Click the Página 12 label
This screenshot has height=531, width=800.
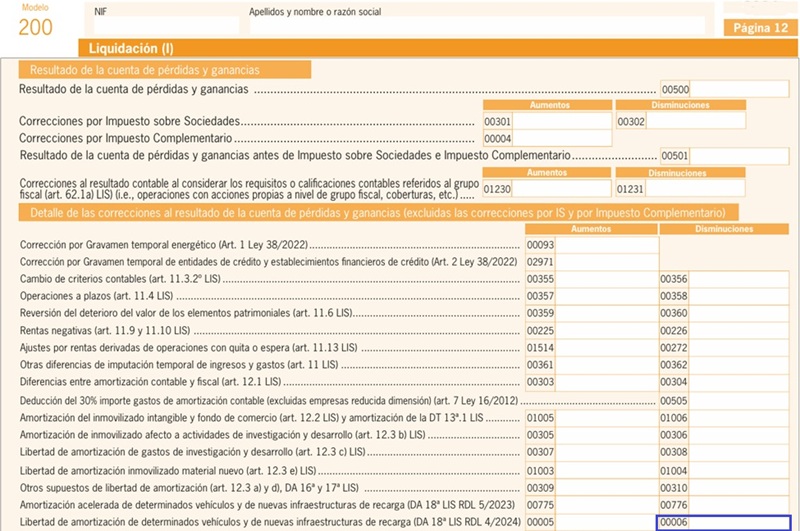pyautogui.click(x=760, y=28)
